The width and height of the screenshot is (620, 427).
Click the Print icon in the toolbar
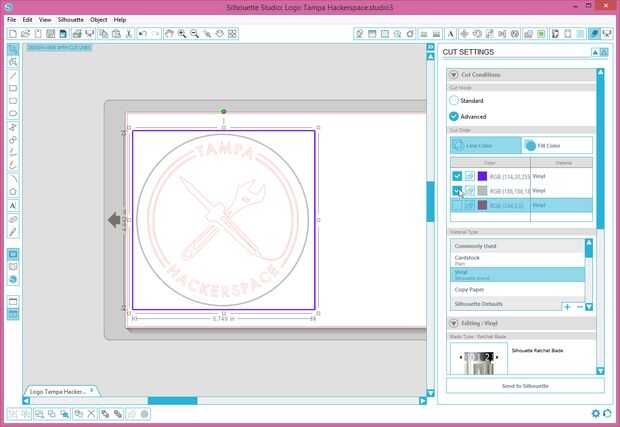[x=77, y=34]
